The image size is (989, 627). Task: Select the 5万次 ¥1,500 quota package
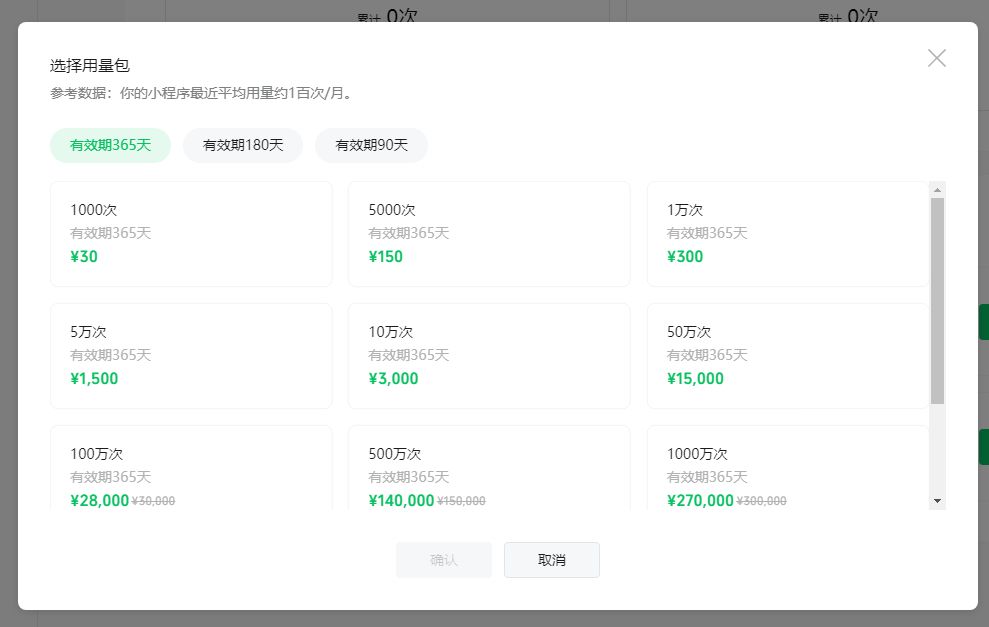click(191, 355)
